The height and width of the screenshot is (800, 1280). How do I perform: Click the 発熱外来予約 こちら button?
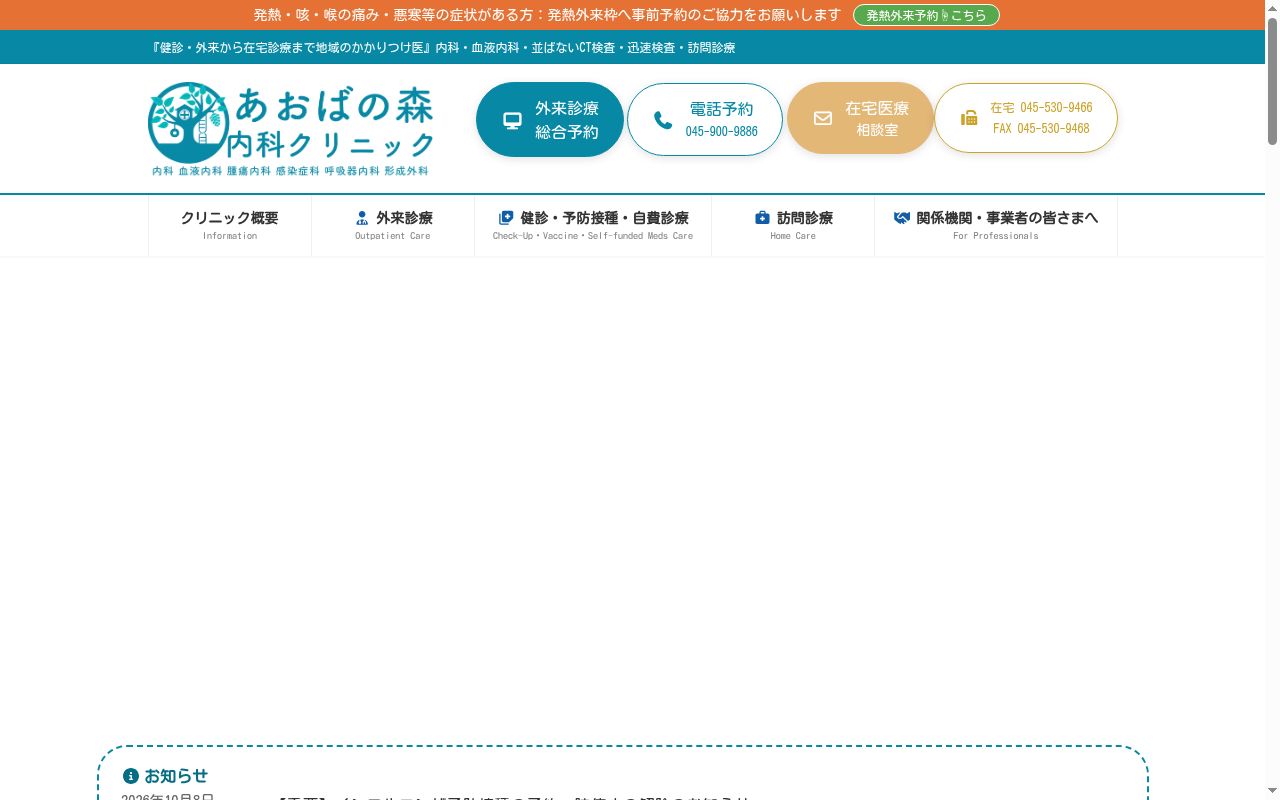pyautogui.click(x=926, y=15)
